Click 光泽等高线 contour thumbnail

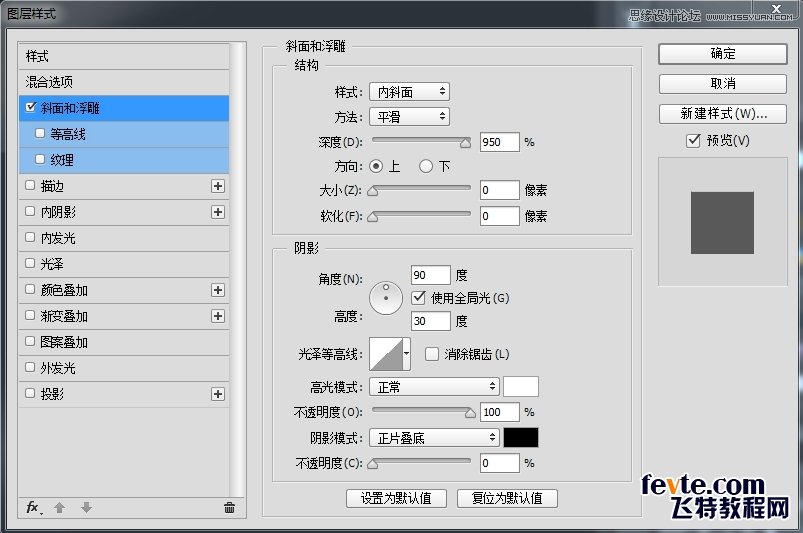(386, 354)
